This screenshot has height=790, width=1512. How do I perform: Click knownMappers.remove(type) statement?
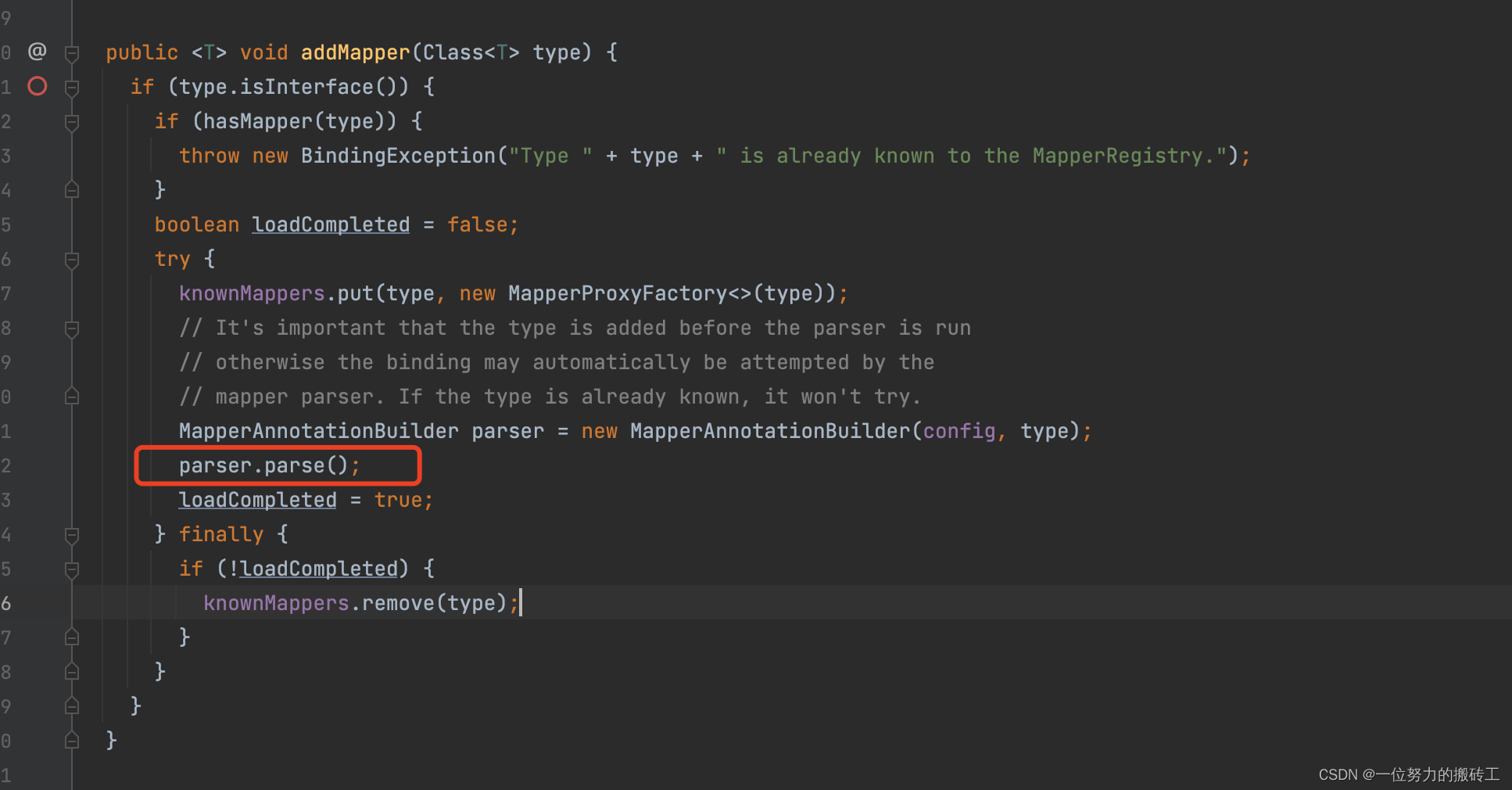[x=360, y=603]
